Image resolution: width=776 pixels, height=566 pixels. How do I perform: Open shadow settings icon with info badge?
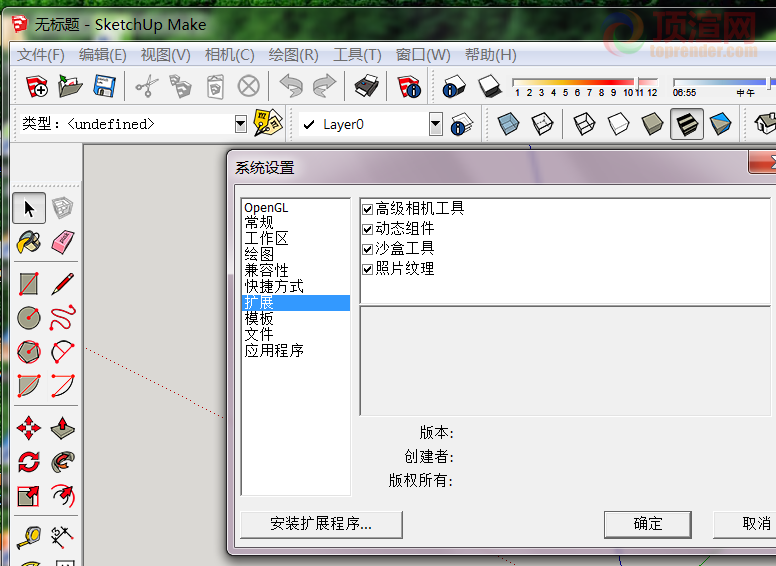[x=453, y=86]
